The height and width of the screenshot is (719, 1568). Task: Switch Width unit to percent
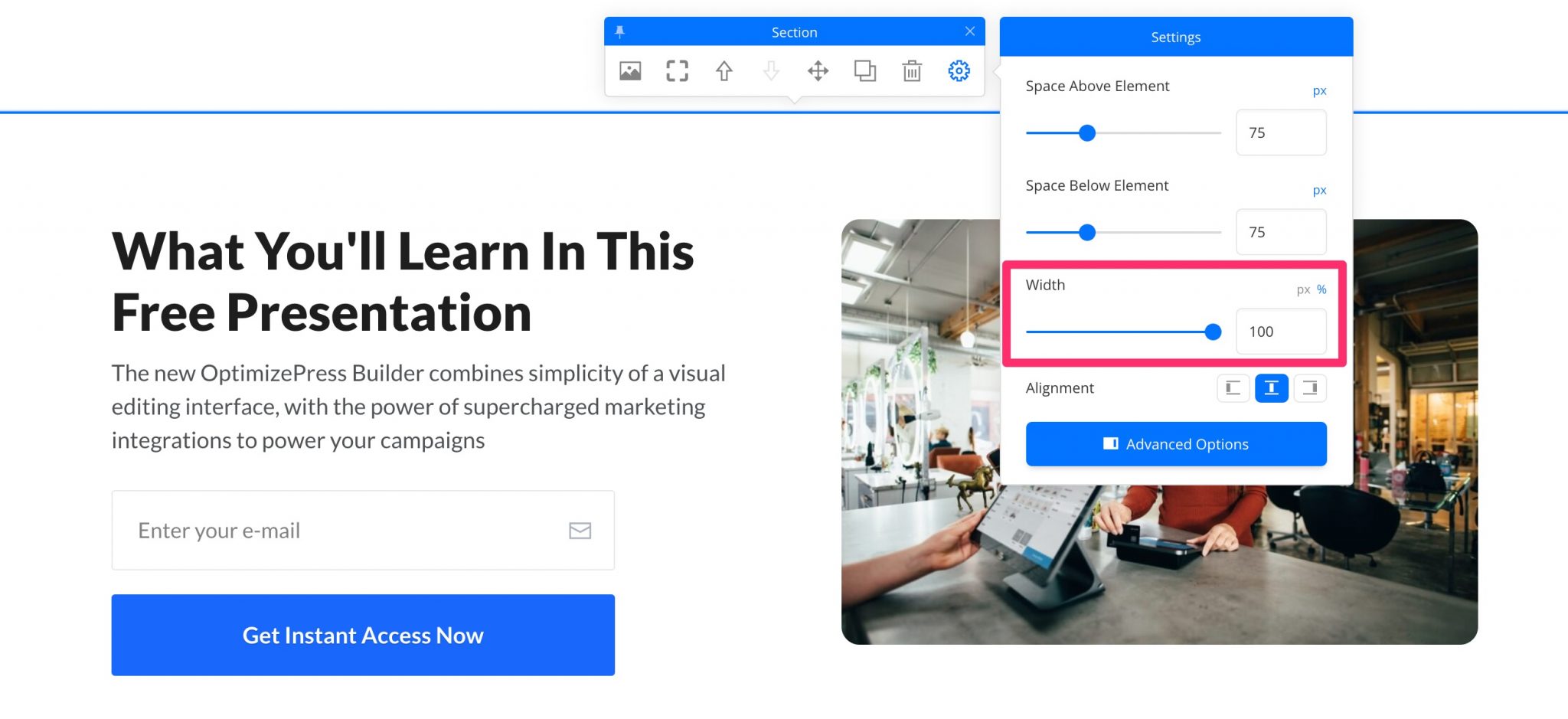(x=1321, y=289)
